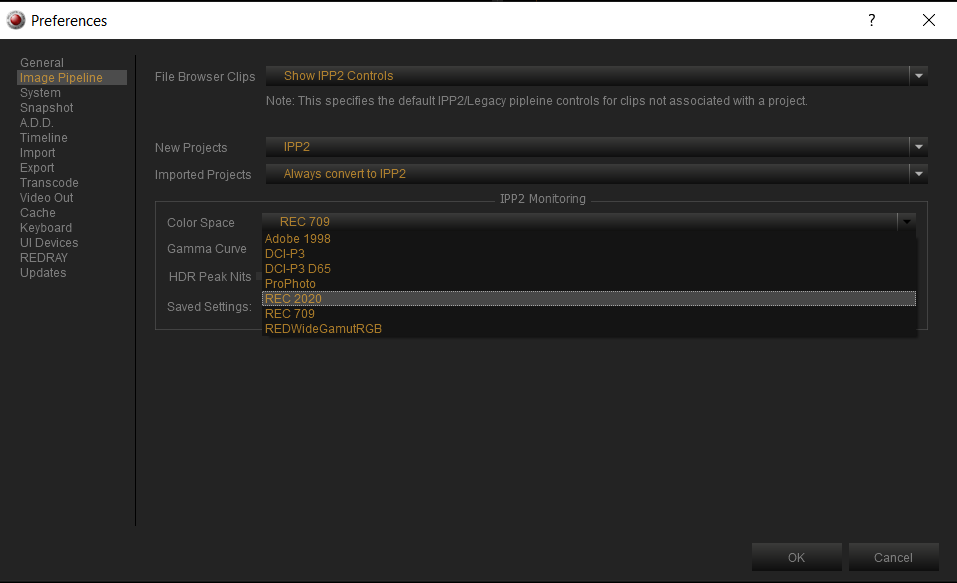Image resolution: width=957 pixels, height=583 pixels.
Task: Open the UI Devices preferences
Action: [x=49, y=242]
